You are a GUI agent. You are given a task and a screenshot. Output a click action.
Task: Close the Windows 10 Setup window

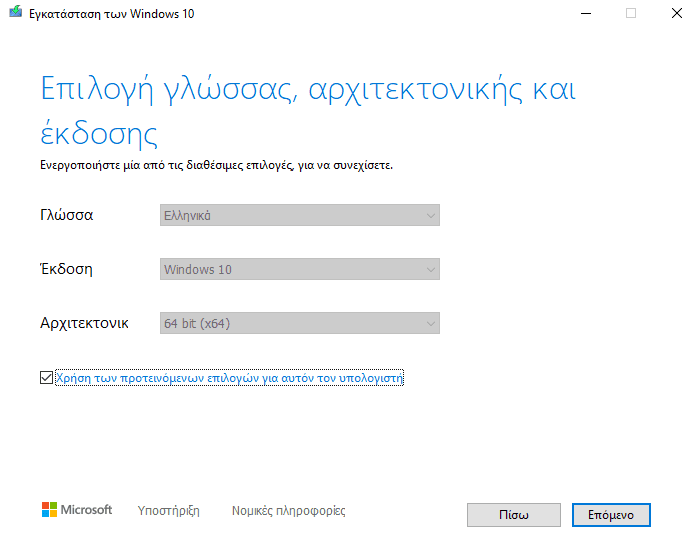point(677,13)
